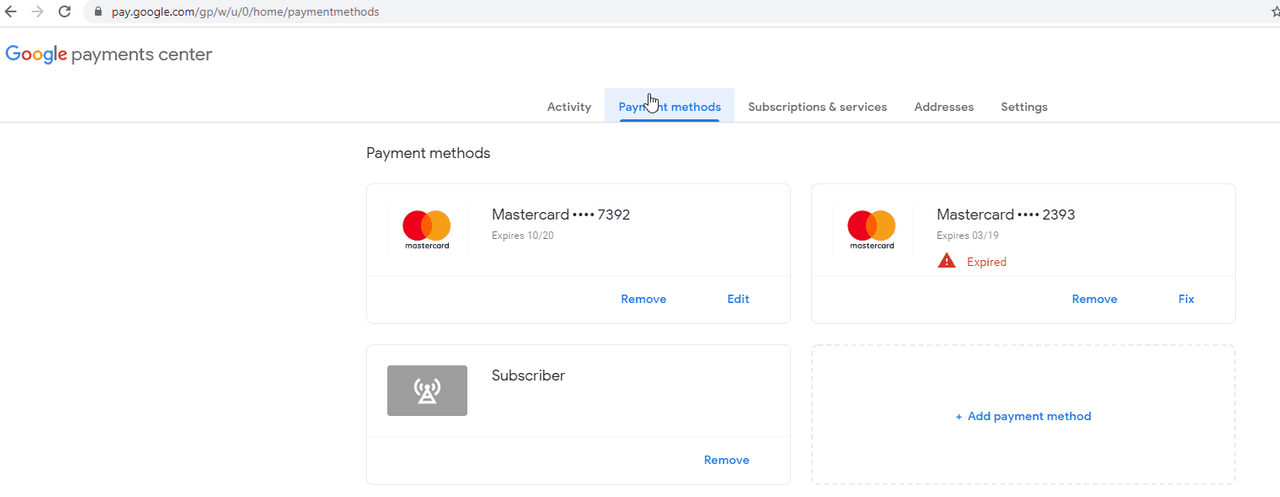The height and width of the screenshot is (497, 1280).
Task: Open the Activity tab
Action: pyautogui.click(x=569, y=107)
